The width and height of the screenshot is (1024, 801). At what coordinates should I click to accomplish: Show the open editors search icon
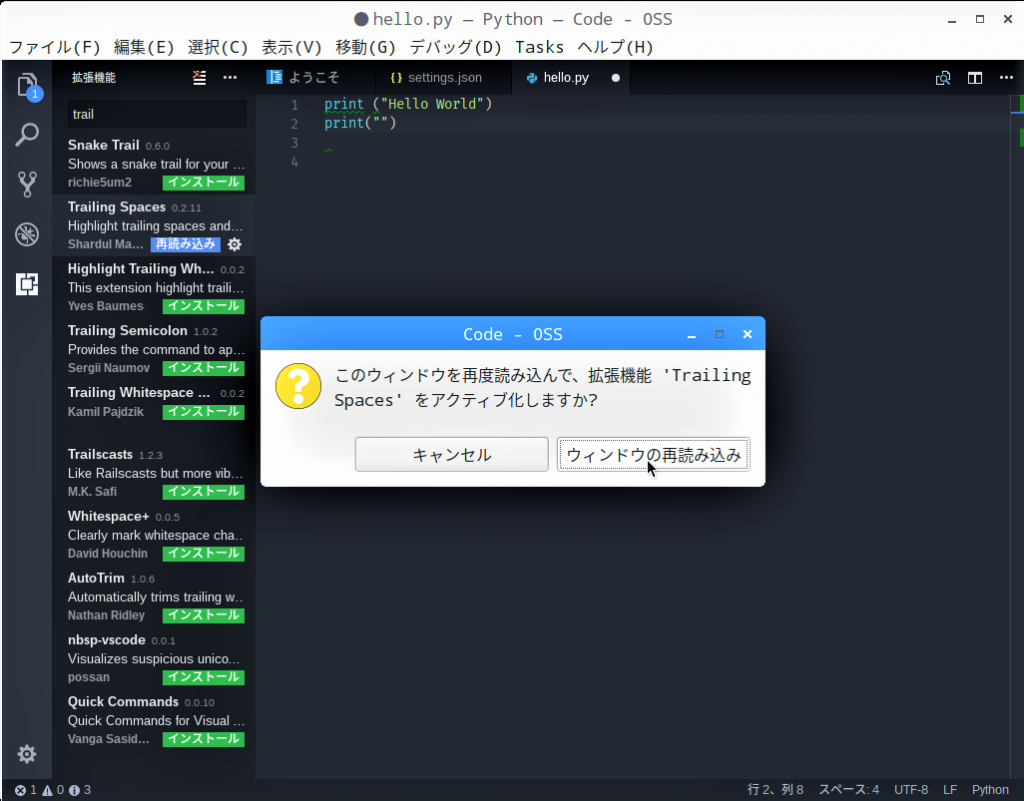tap(942, 78)
